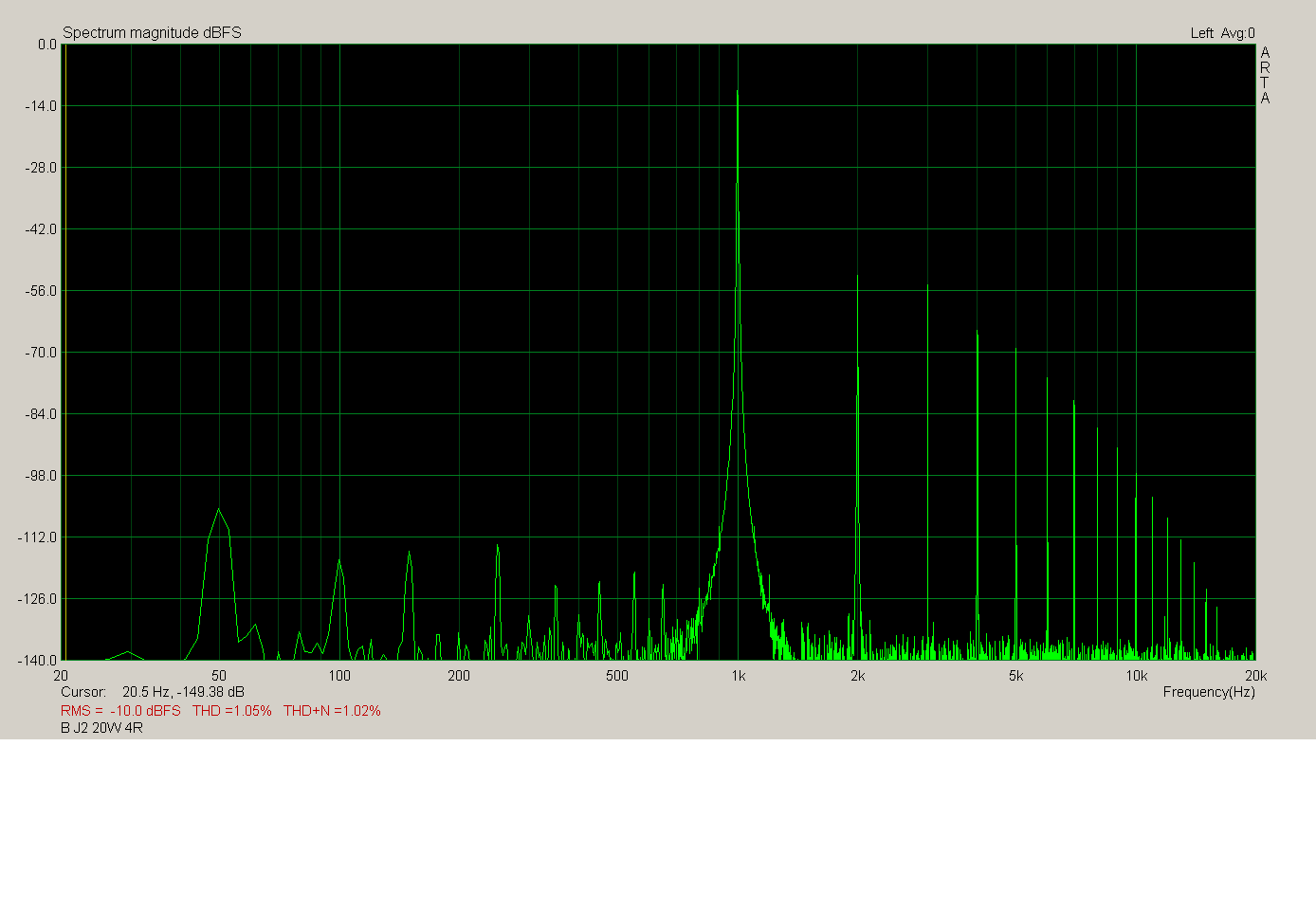The width and height of the screenshot is (1316, 910).
Task: Click the -56.0 dB axis label
Action: tap(42, 291)
